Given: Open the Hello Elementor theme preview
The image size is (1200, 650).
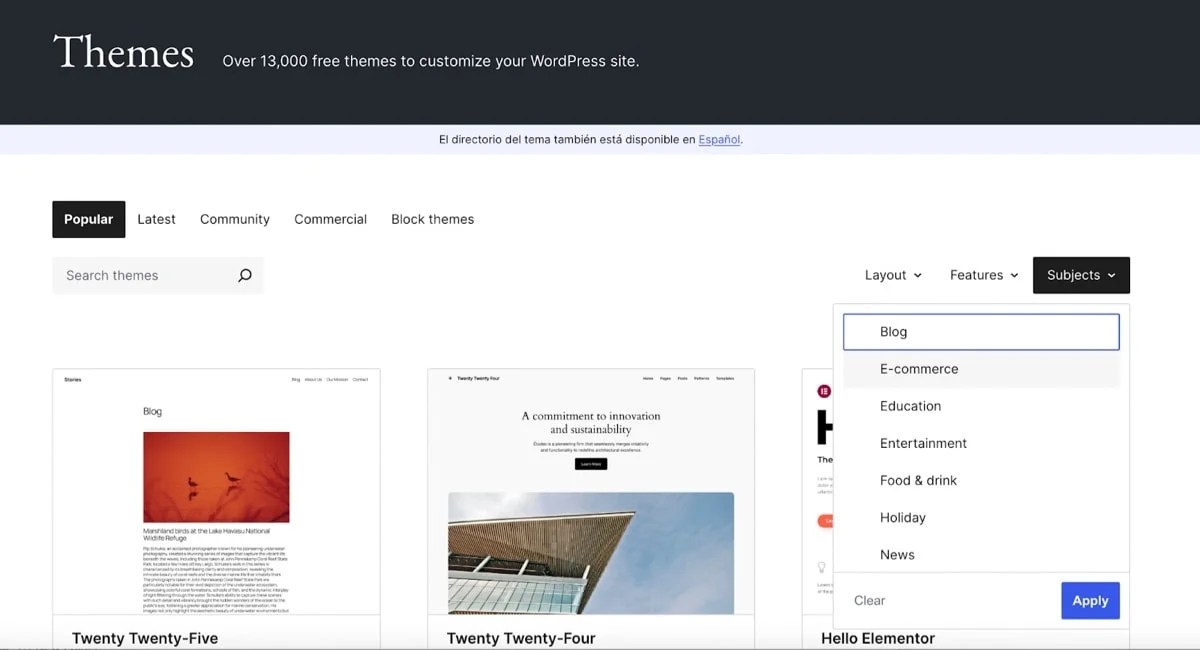Looking at the screenshot, I should [817, 491].
